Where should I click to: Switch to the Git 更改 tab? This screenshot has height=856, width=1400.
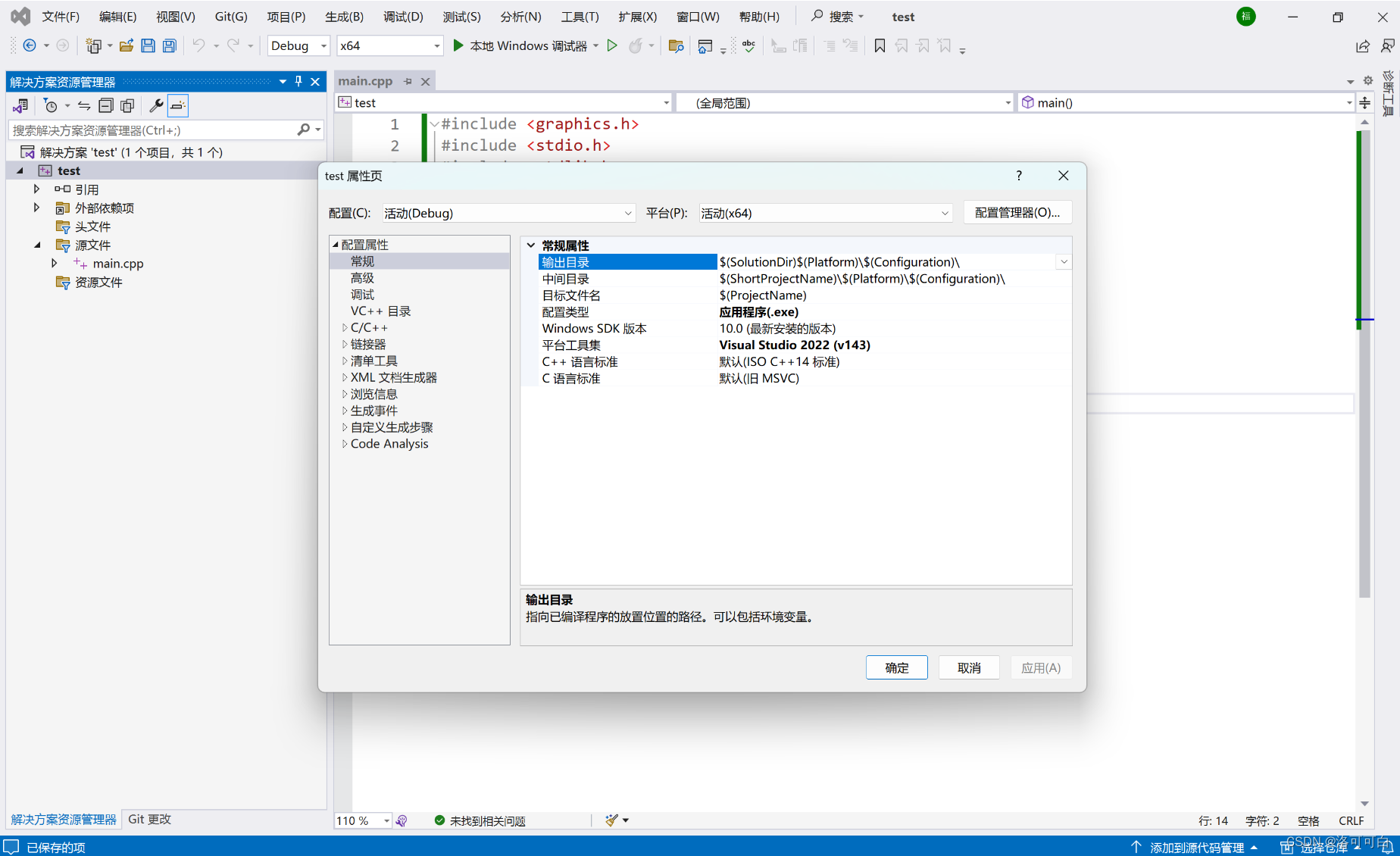point(149,819)
